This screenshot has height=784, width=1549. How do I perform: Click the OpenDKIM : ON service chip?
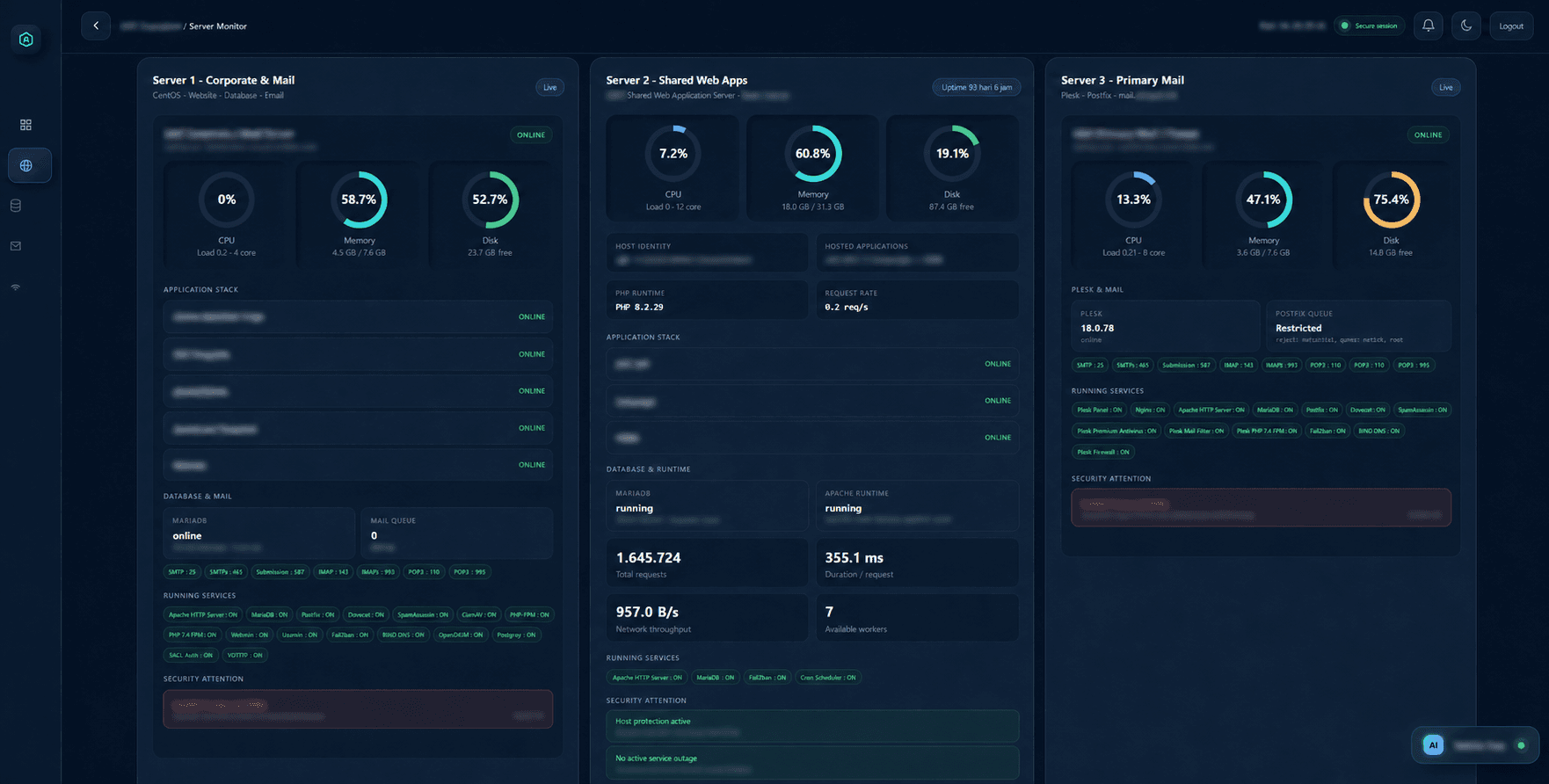pyautogui.click(x=461, y=635)
